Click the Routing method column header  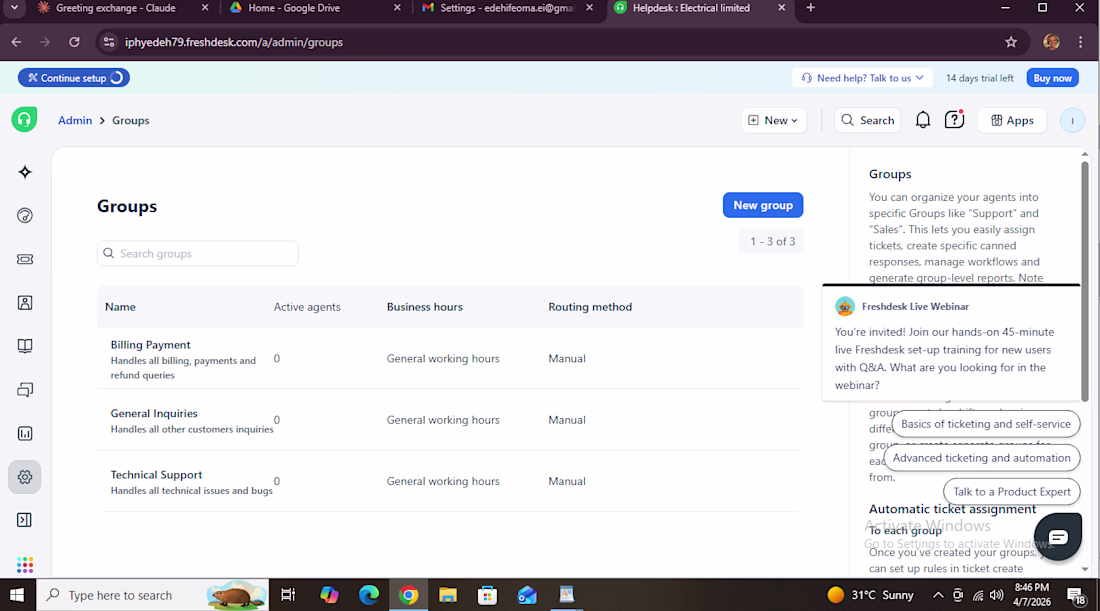(590, 307)
